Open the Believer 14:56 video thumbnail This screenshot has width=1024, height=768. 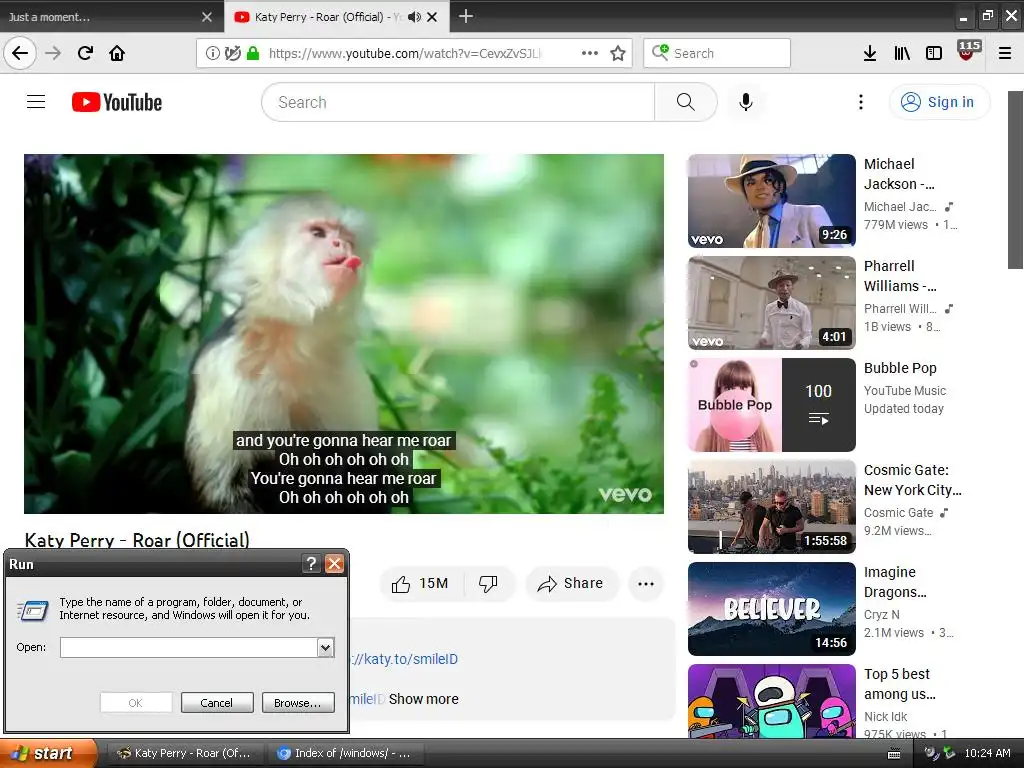coord(771,609)
